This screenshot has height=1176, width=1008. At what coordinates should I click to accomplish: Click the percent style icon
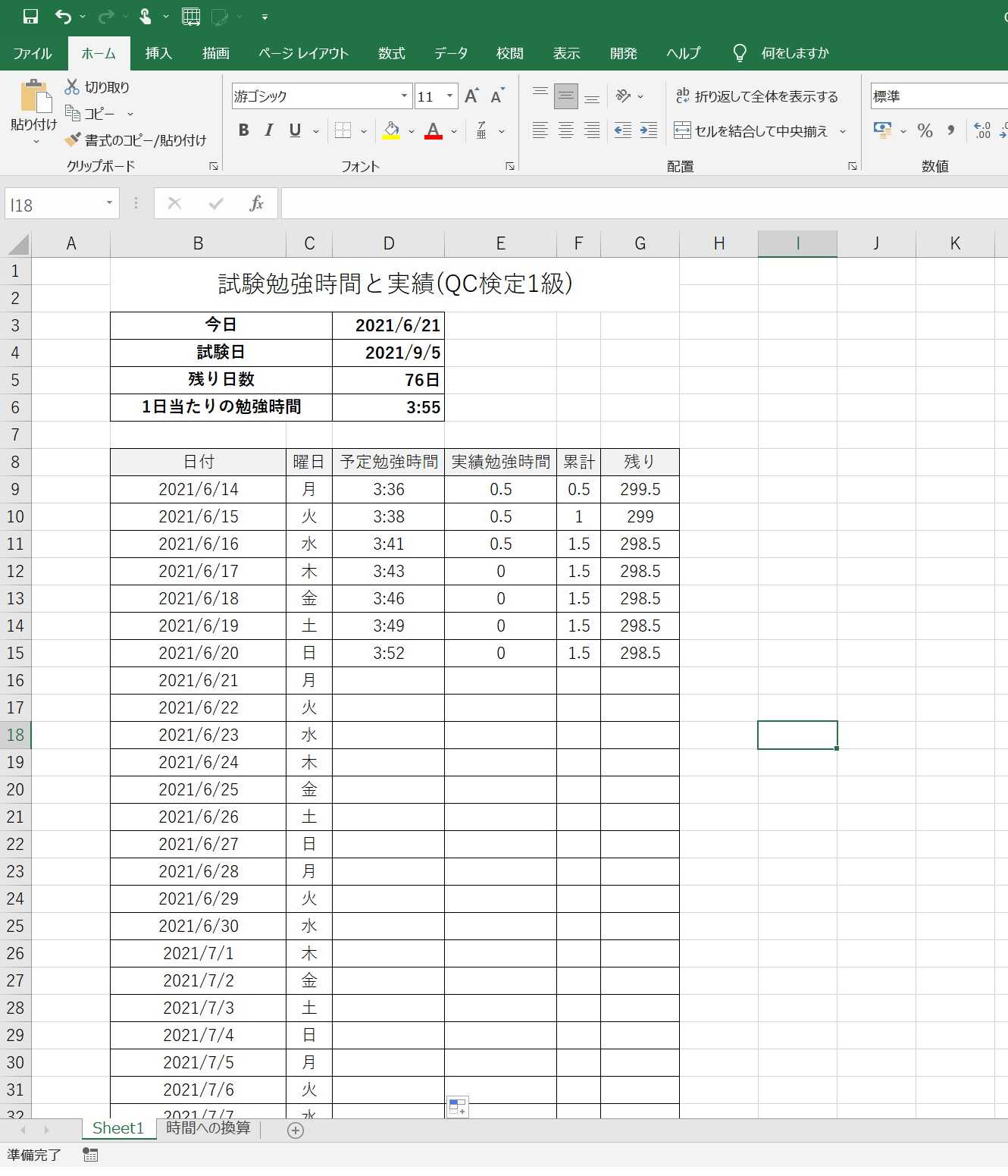click(x=925, y=130)
